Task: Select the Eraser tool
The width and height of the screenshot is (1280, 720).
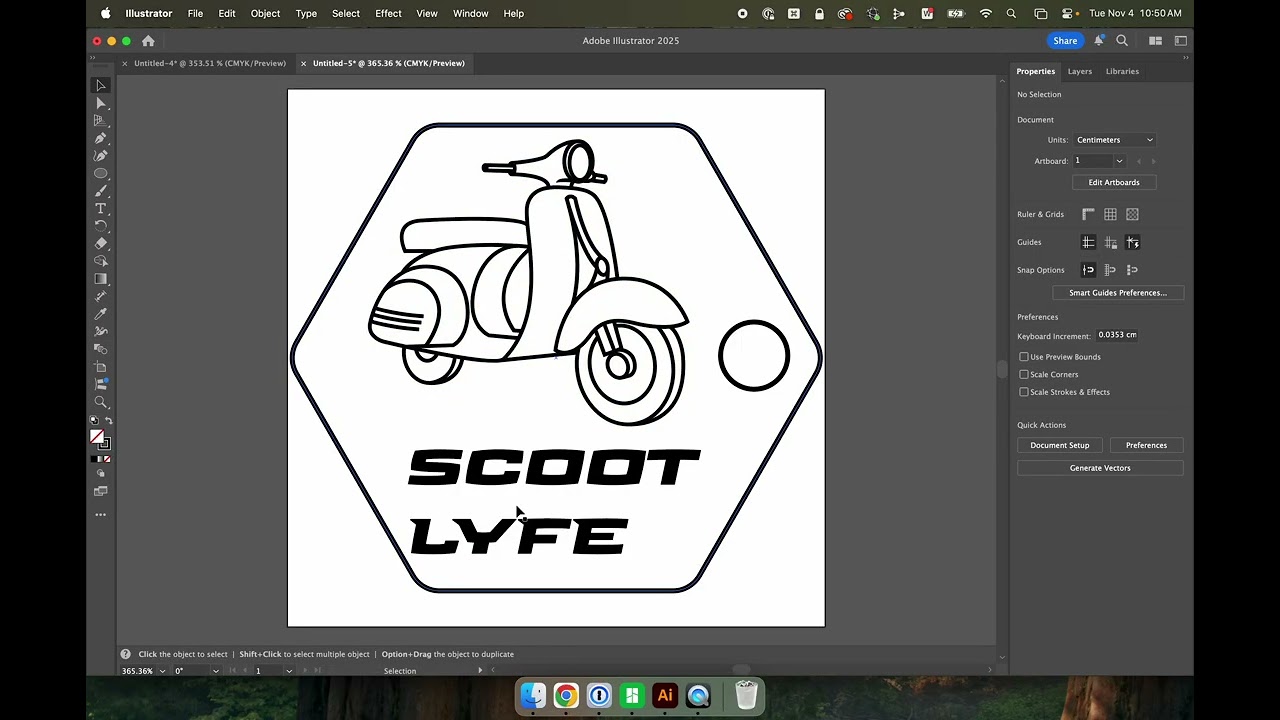Action: pyautogui.click(x=101, y=243)
